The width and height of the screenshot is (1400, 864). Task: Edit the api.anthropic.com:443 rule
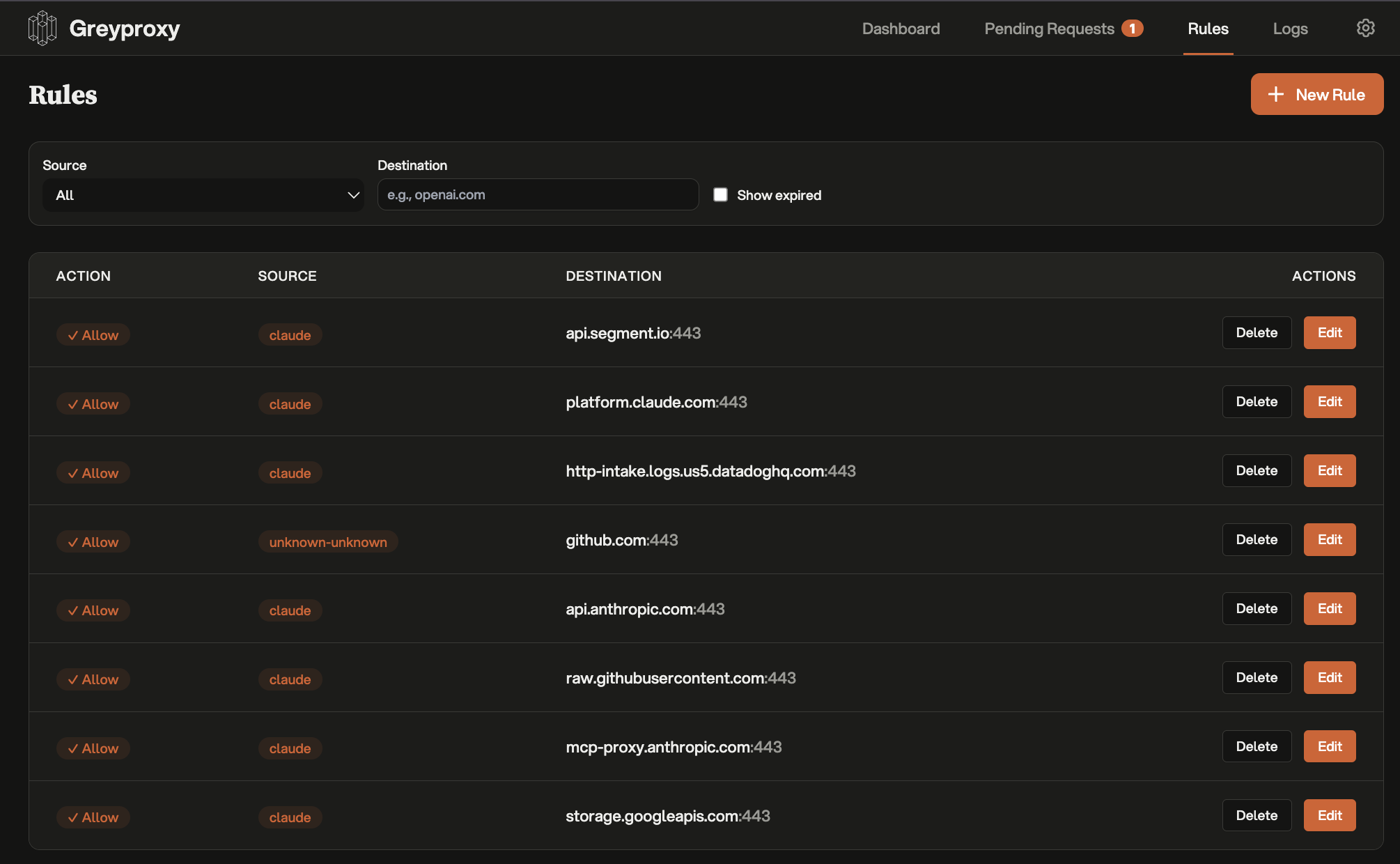pos(1329,609)
